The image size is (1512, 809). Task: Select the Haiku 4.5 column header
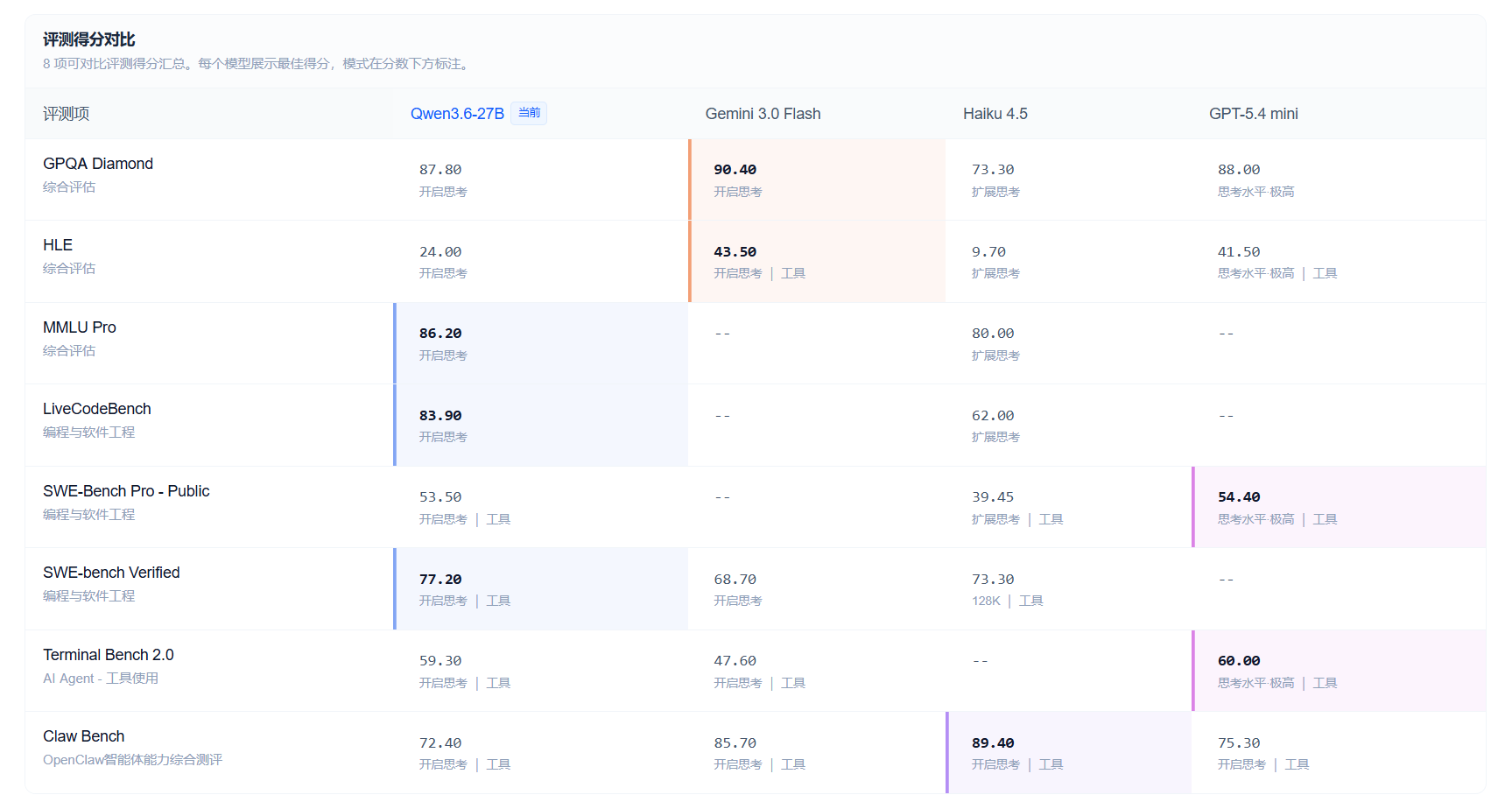[995, 114]
